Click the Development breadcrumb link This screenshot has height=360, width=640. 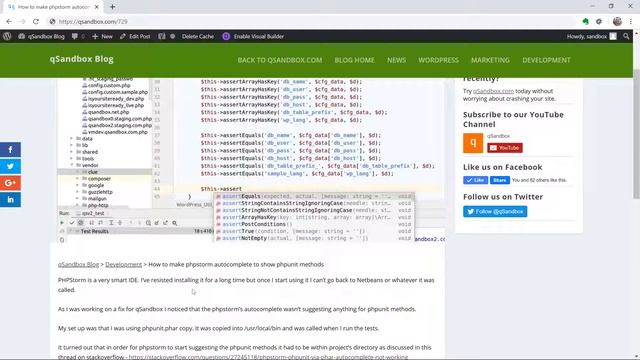click(x=124, y=264)
